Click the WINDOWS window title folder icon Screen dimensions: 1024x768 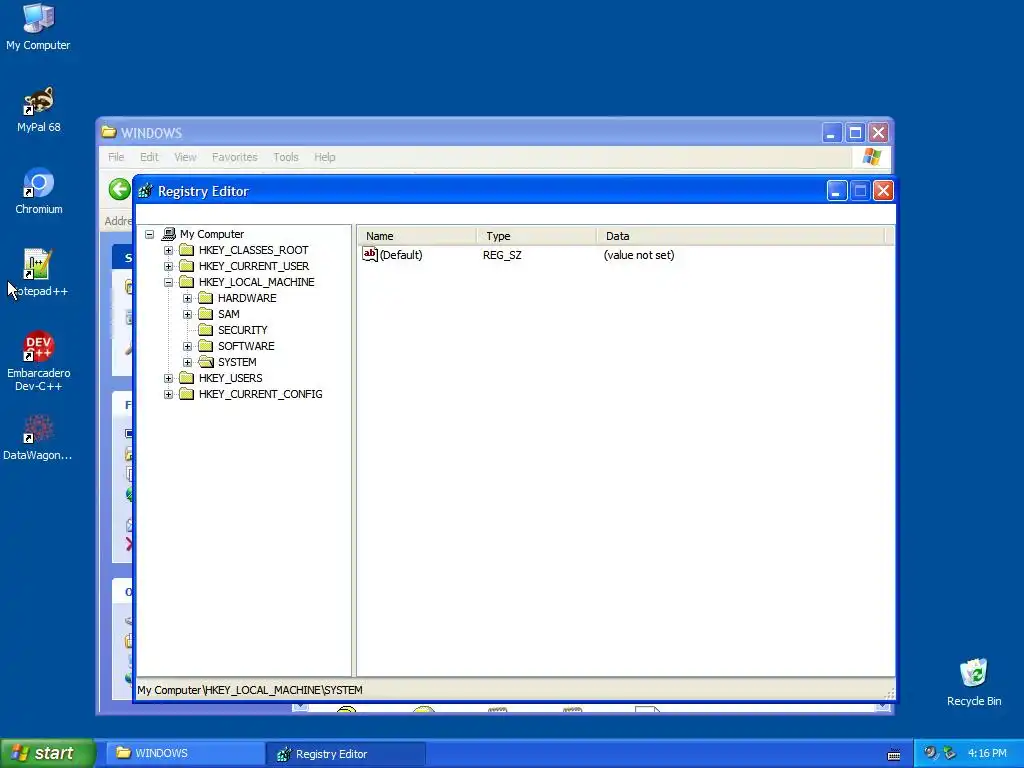point(109,133)
